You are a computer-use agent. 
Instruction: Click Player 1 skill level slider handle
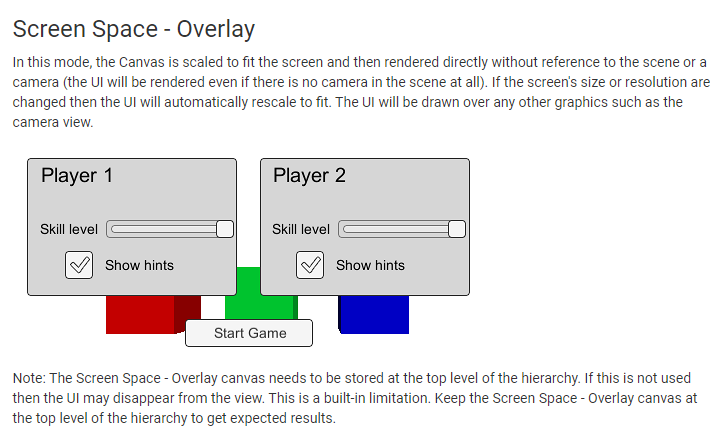[x=225, y=229]
